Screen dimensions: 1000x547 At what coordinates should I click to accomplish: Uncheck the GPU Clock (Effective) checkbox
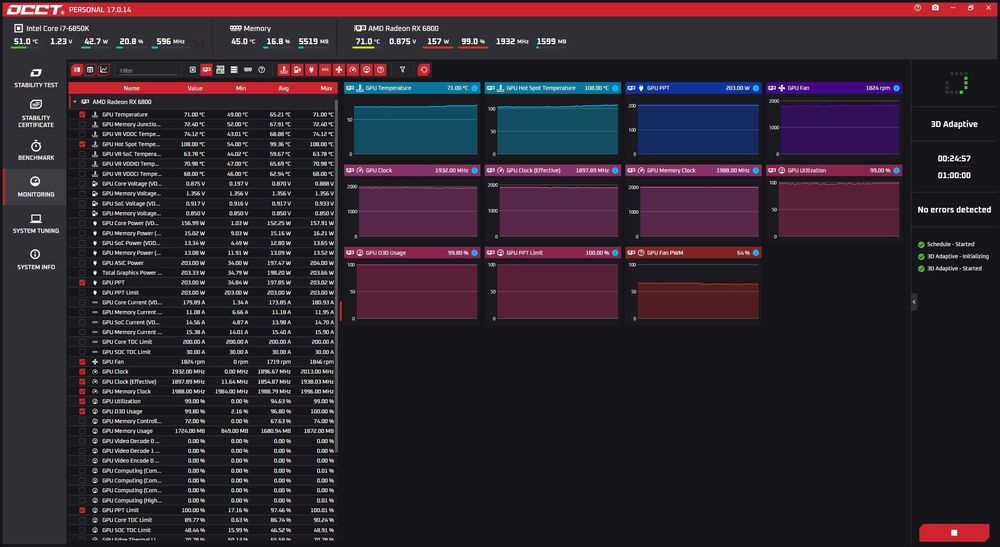pyautogui.click(x=82, y=381)
